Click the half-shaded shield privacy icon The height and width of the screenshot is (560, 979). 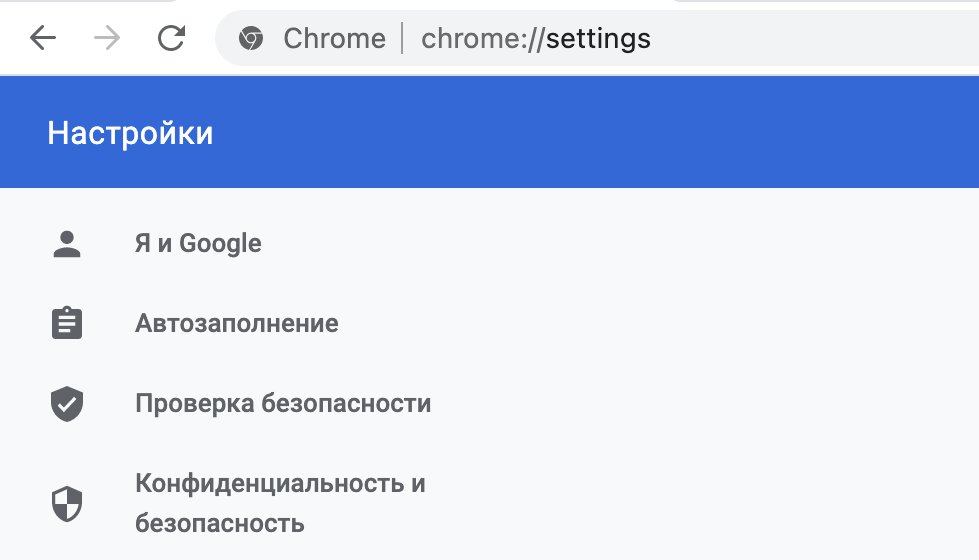pos(67,503)
